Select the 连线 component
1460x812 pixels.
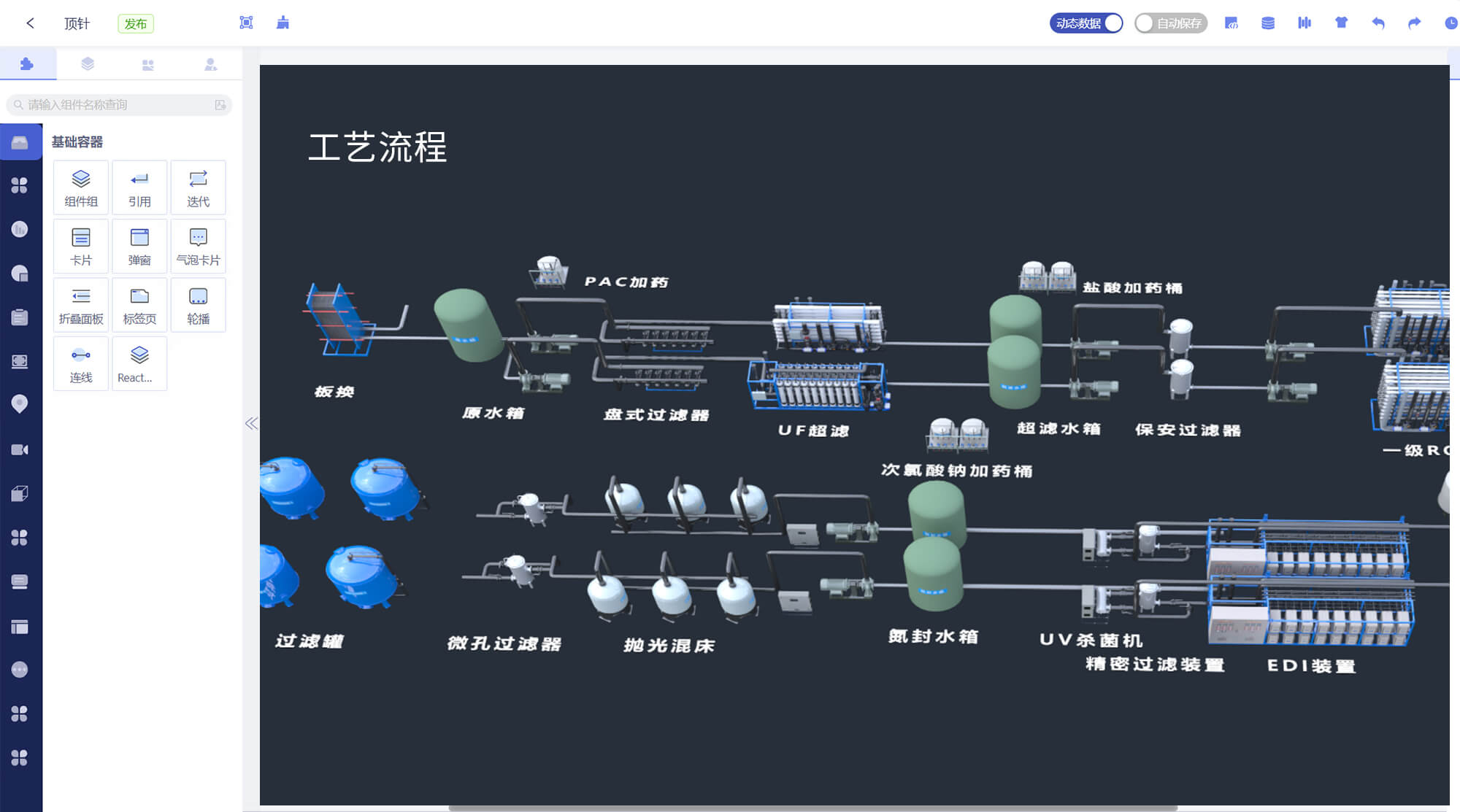click(x=80, y=363)
